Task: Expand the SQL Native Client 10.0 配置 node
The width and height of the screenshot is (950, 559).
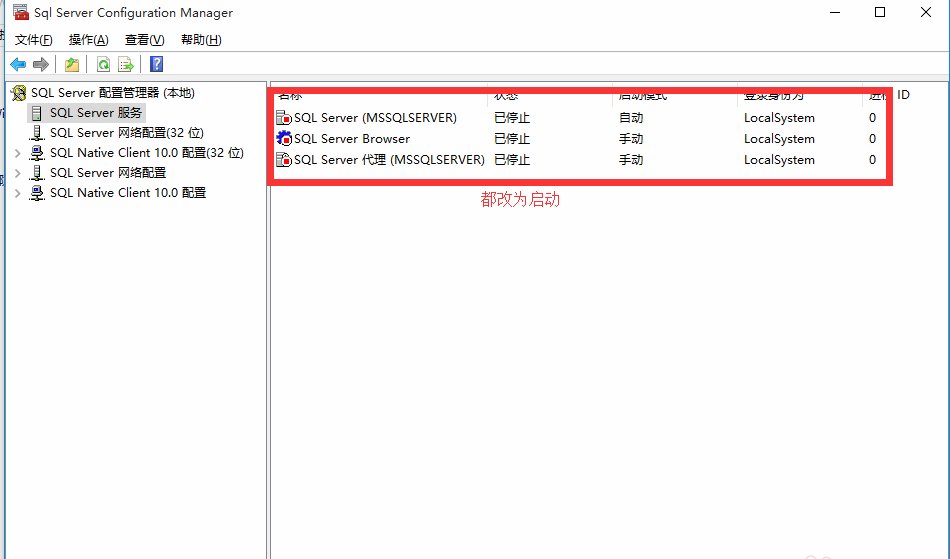Action: (18, 193)
